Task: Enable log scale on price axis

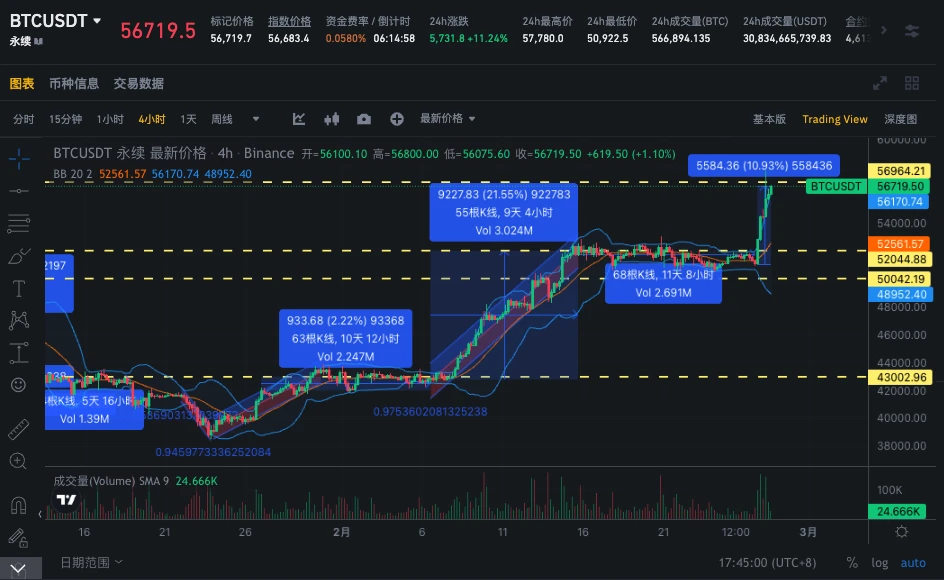Action: click(880, 563)
